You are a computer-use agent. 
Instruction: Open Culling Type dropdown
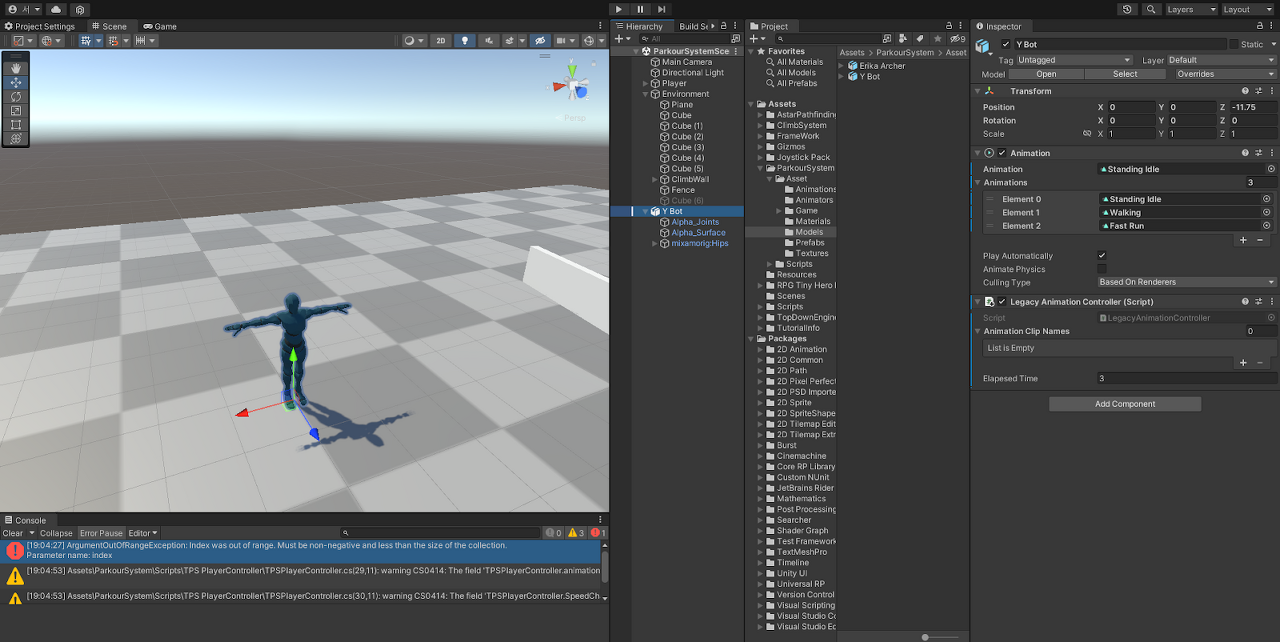click(1187, 282)
